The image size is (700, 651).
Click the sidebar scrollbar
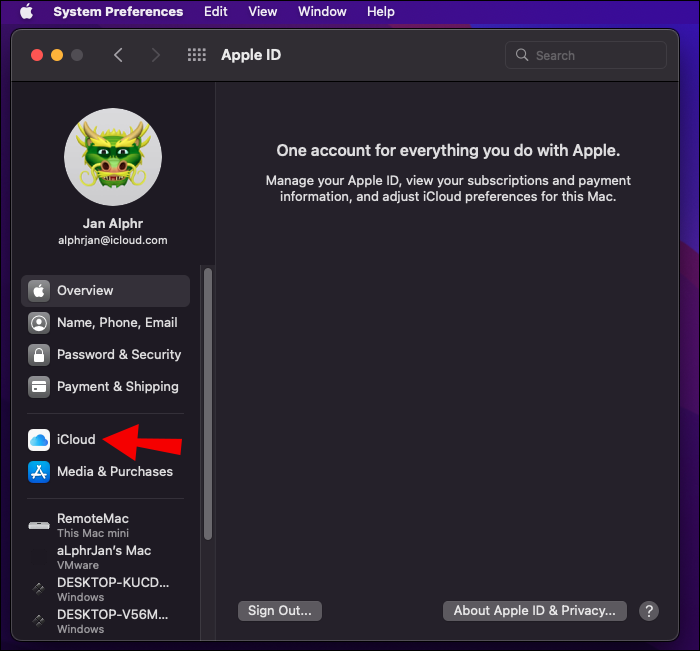tap(208, 400)
